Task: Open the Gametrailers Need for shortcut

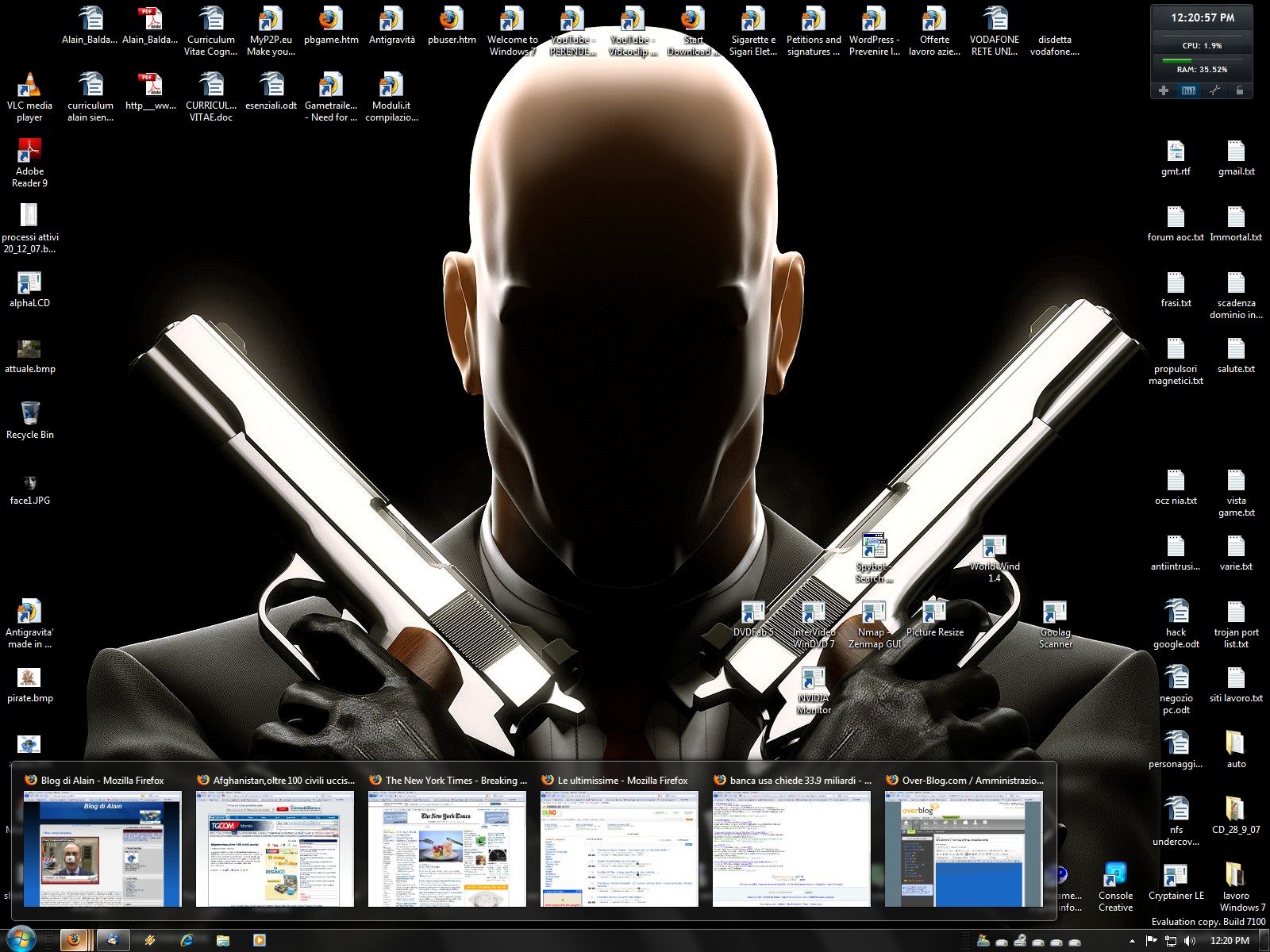Action: (x=331, y=97)
